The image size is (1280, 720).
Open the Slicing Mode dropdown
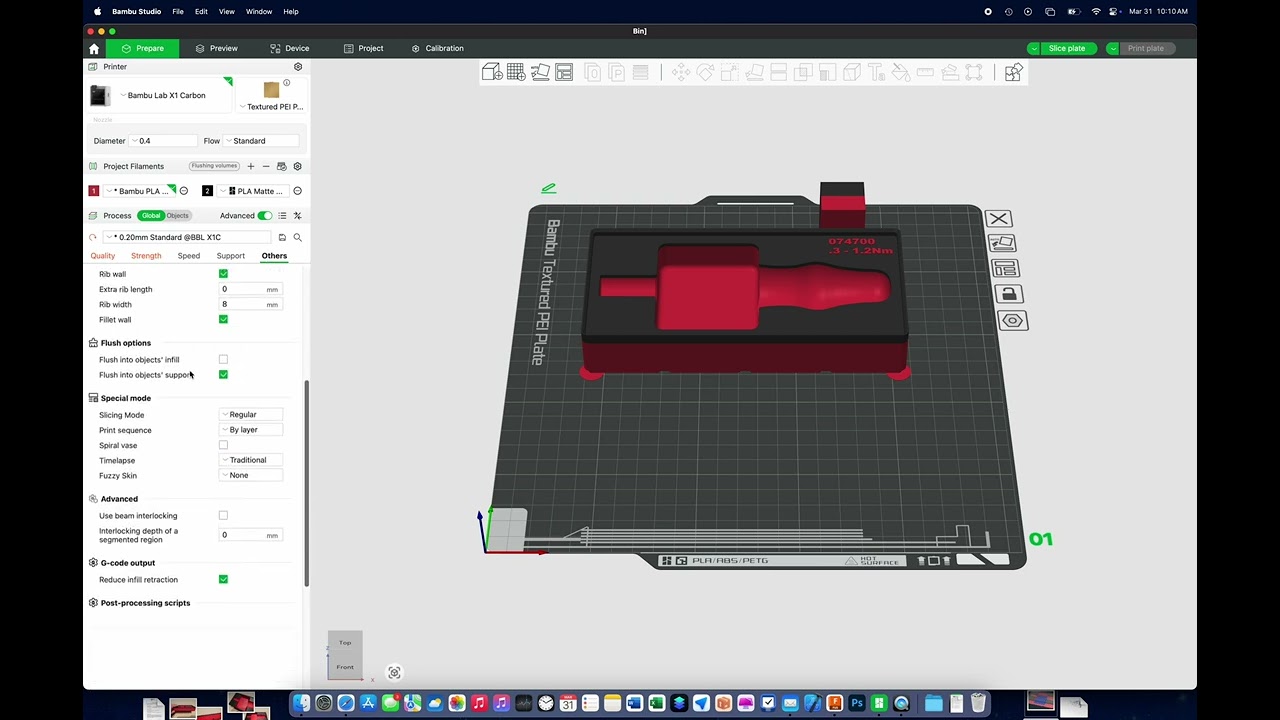(251, 414)
